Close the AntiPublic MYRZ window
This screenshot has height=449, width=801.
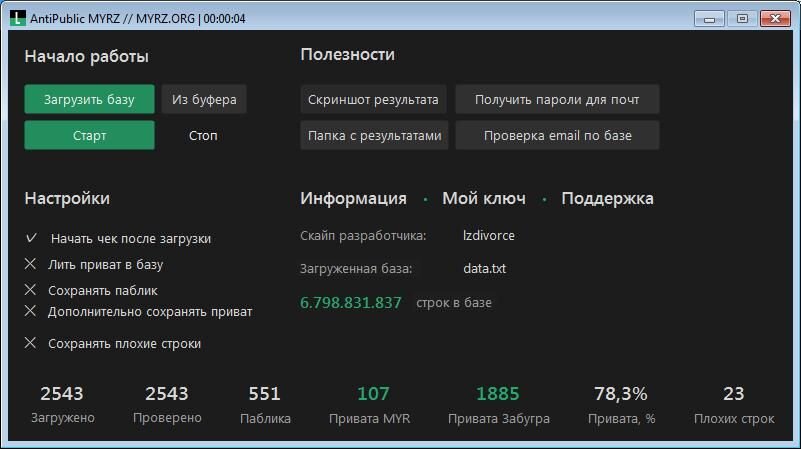pyautogui.click(x=775, y=19)
